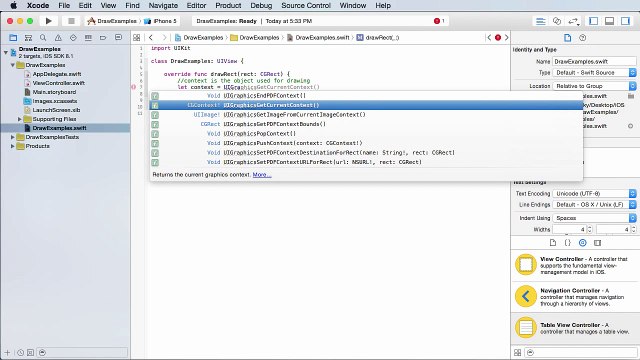
Task: Expand the Supporting Files group
Action: 20,119
